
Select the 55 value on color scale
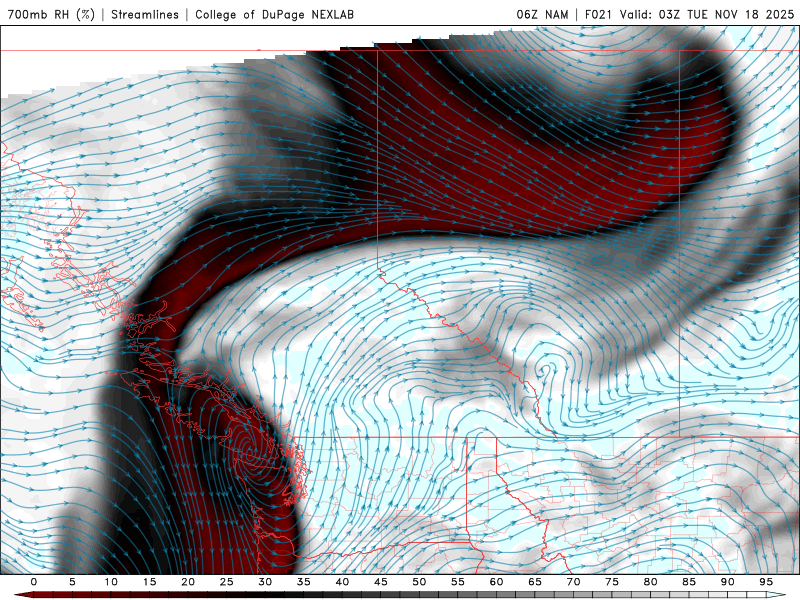pyautogui.click(x=458, y=582)
